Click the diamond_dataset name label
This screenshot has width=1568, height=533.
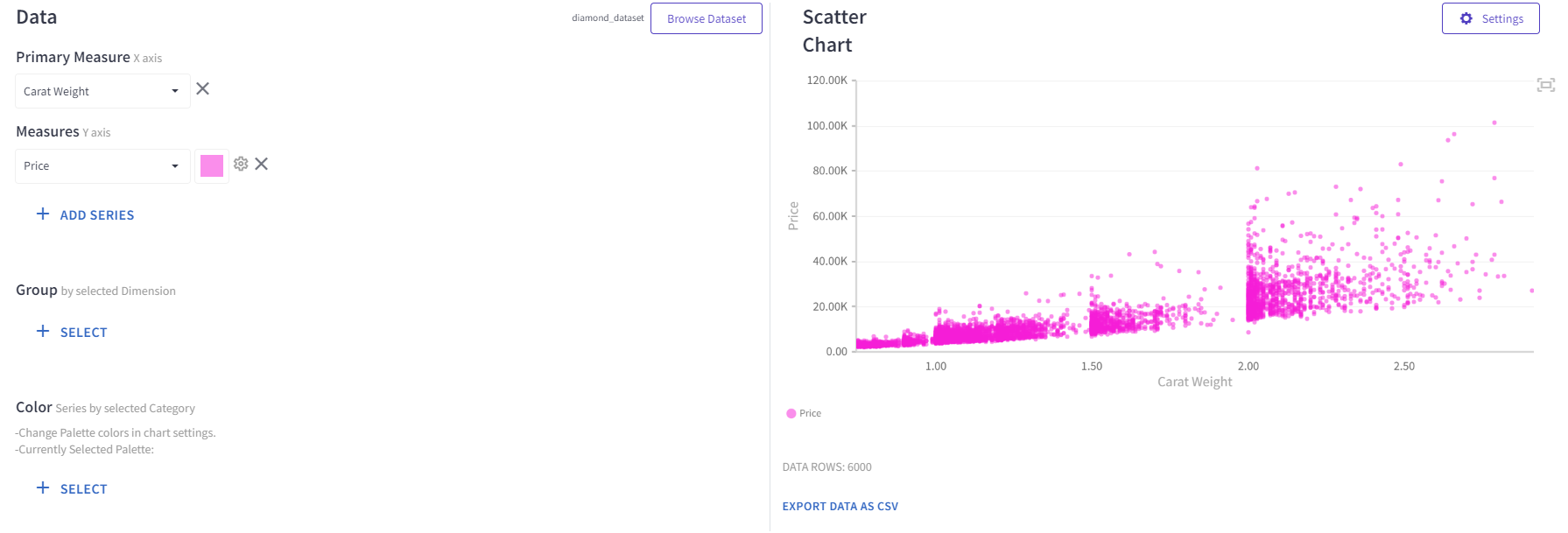[608, 18]
